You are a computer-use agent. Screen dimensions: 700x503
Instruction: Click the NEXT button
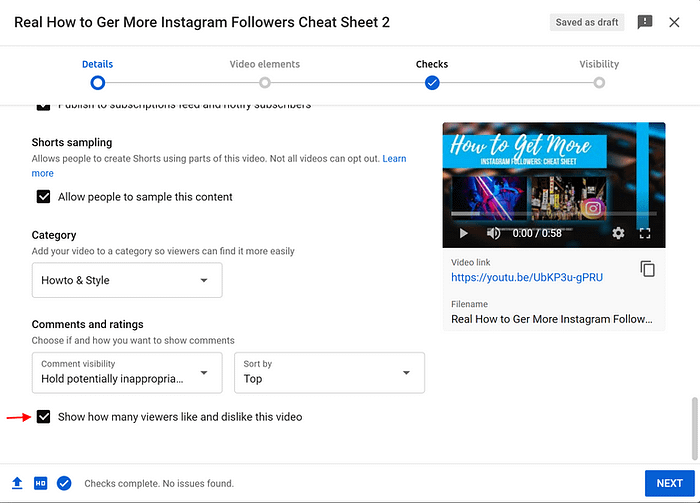669,483
